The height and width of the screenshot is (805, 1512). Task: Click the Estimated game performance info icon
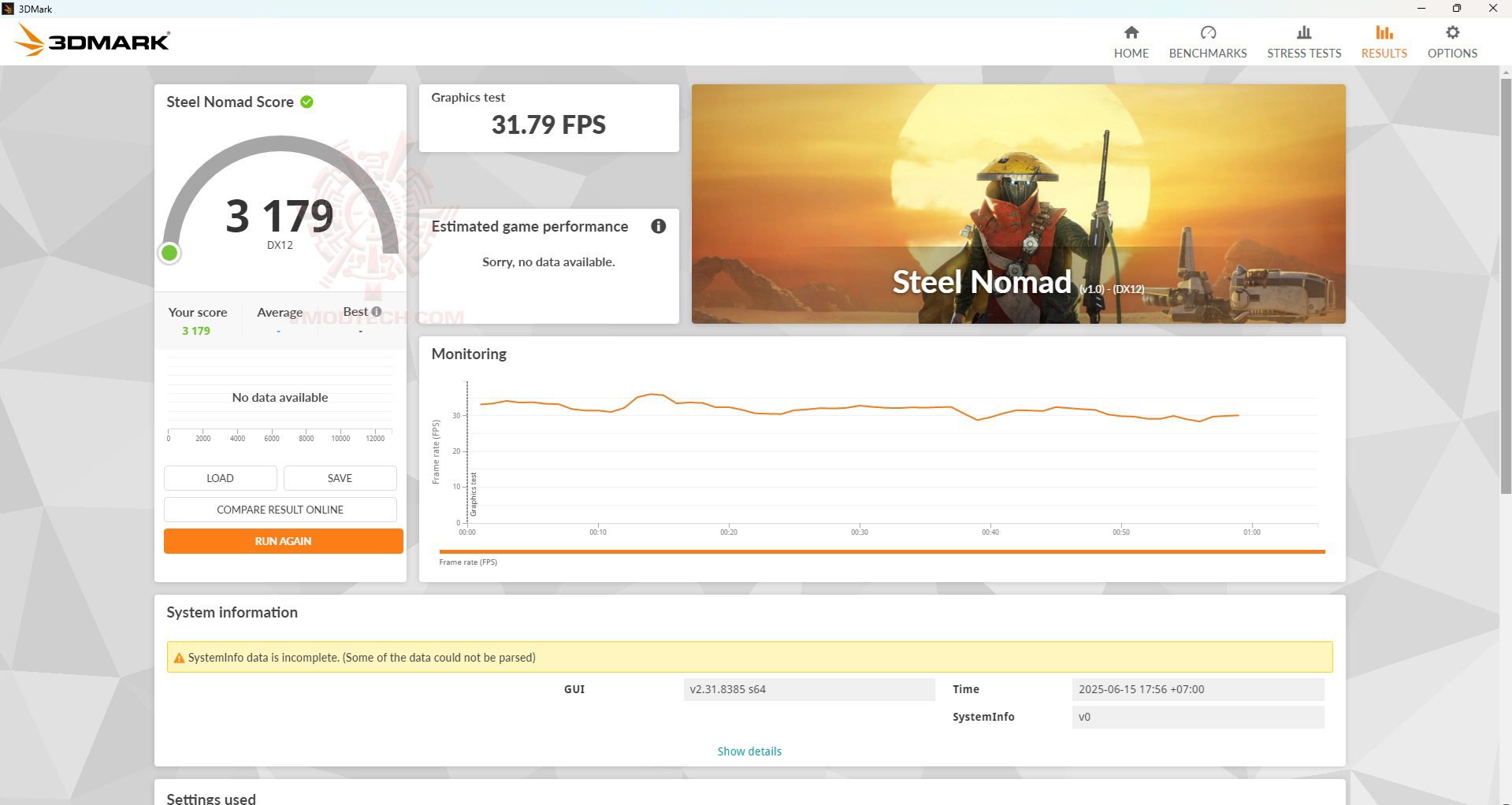coord(659,226)
